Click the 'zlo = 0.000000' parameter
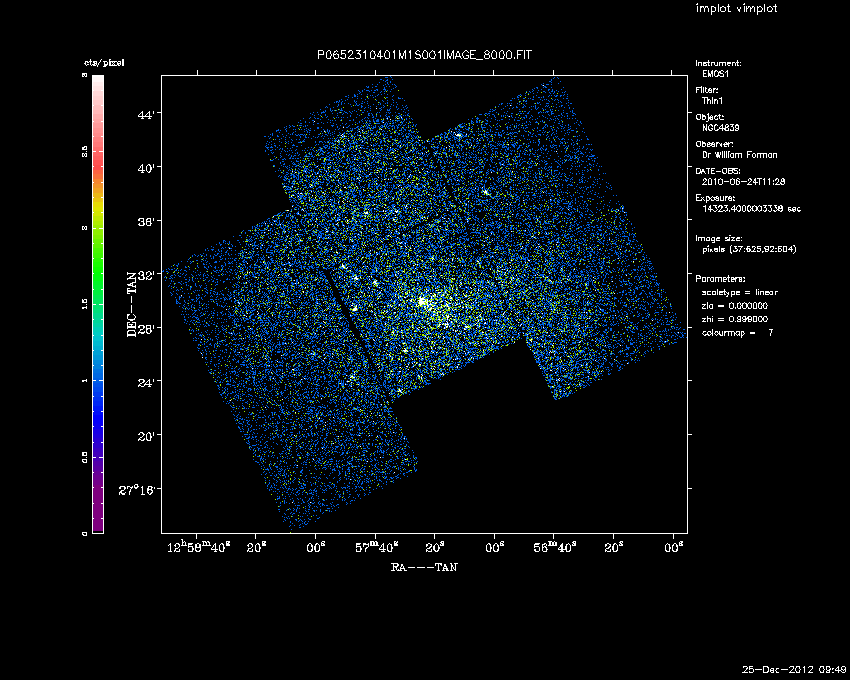The height and width of the screenshot is (680, 850). (x=735, y=306)
